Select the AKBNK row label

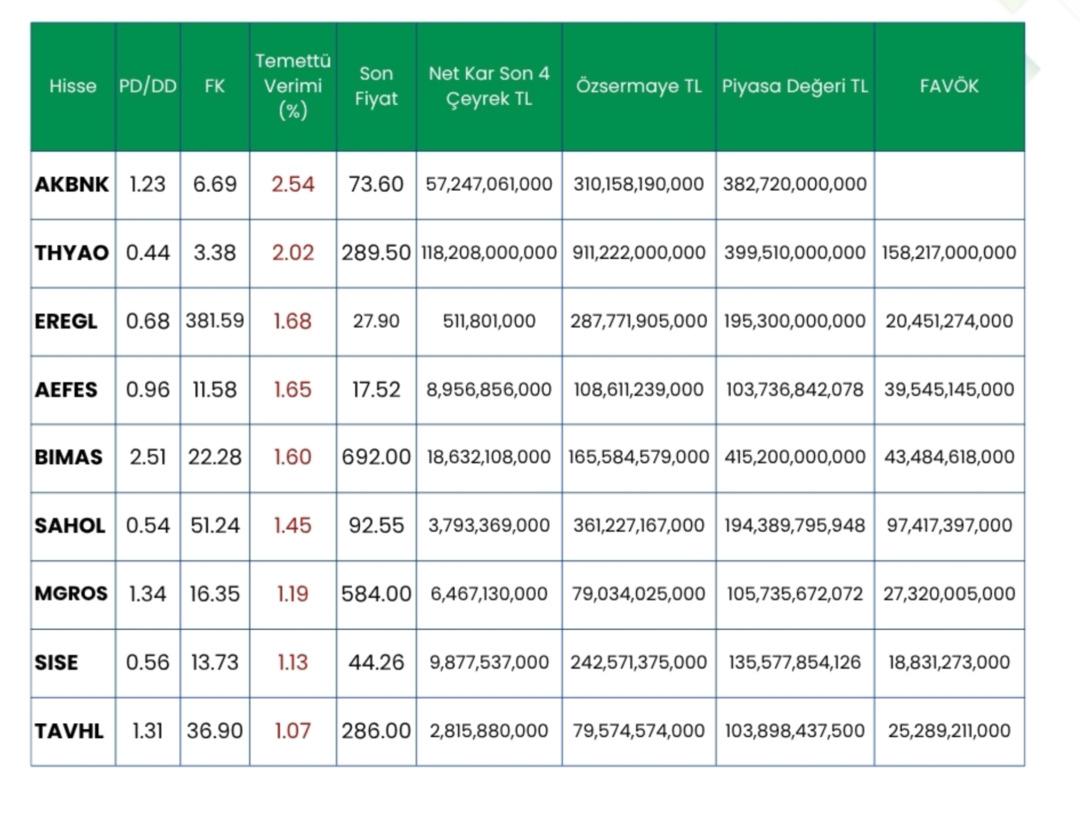tap(72, 185)
